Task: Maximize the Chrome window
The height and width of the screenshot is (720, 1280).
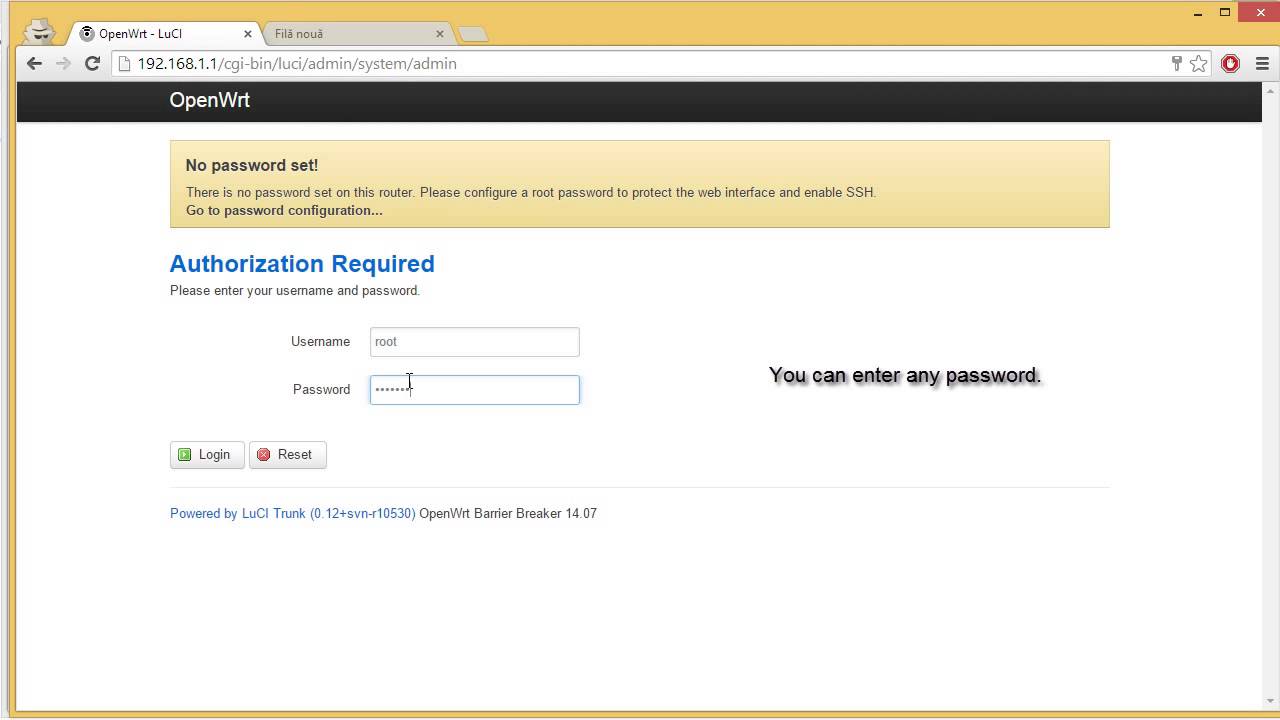Action: (1225, 12)
